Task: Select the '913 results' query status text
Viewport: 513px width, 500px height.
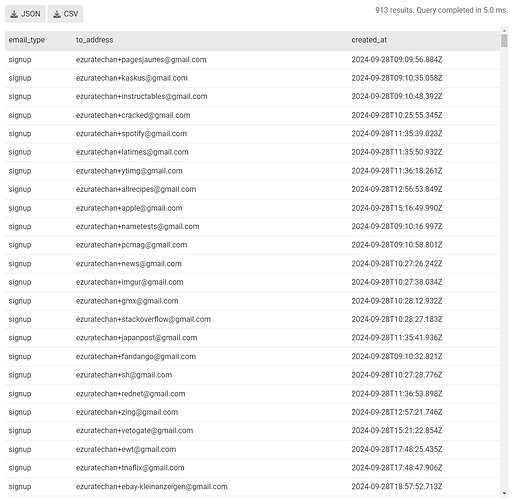Action: (x=441, y=10)
